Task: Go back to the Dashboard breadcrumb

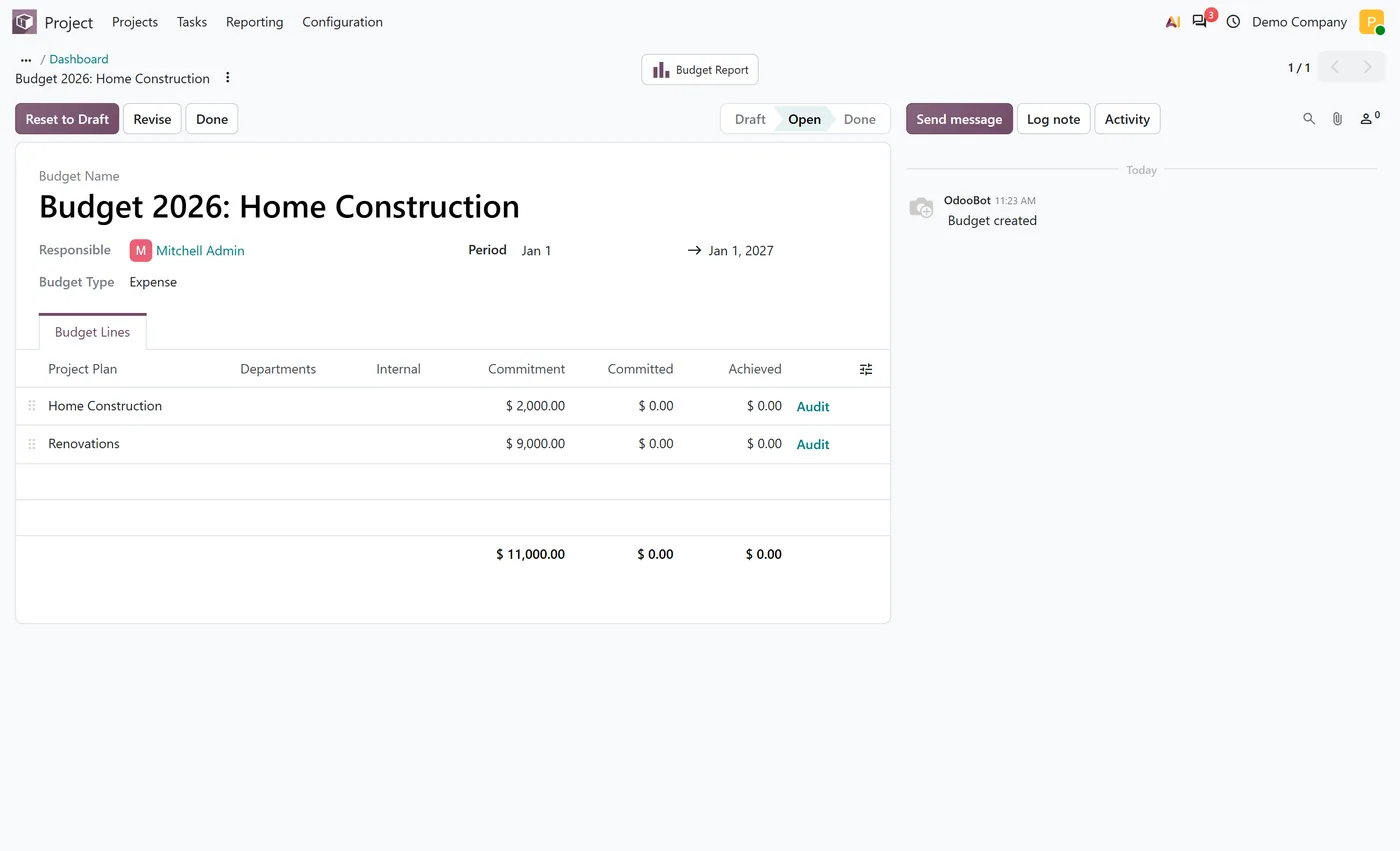Action: (x=79, y=59)
